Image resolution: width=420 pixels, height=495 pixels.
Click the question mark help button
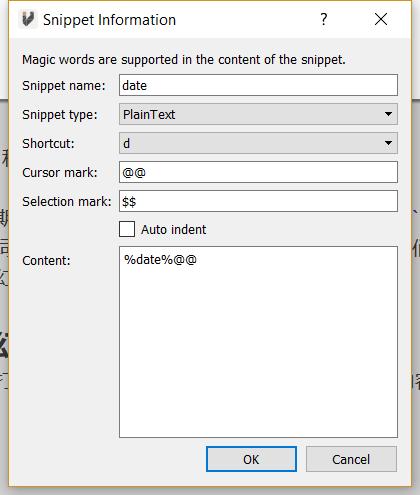[323, 19]
